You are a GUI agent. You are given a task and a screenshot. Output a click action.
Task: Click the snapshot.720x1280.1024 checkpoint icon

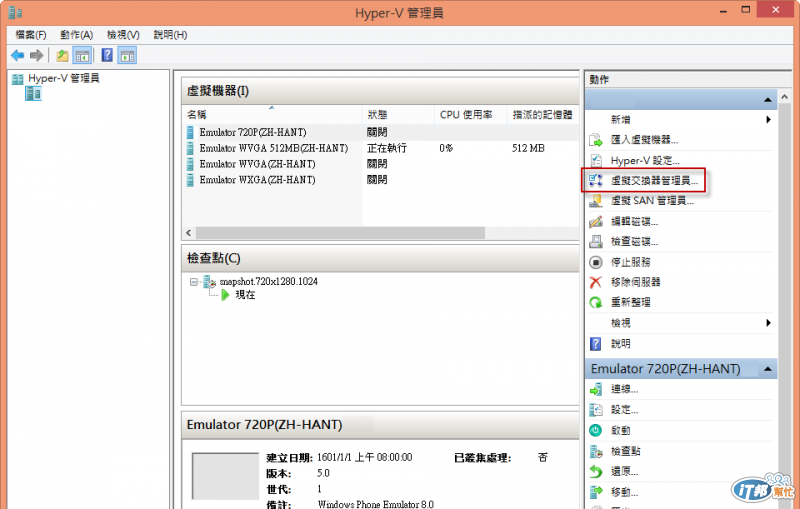[209, 282]
